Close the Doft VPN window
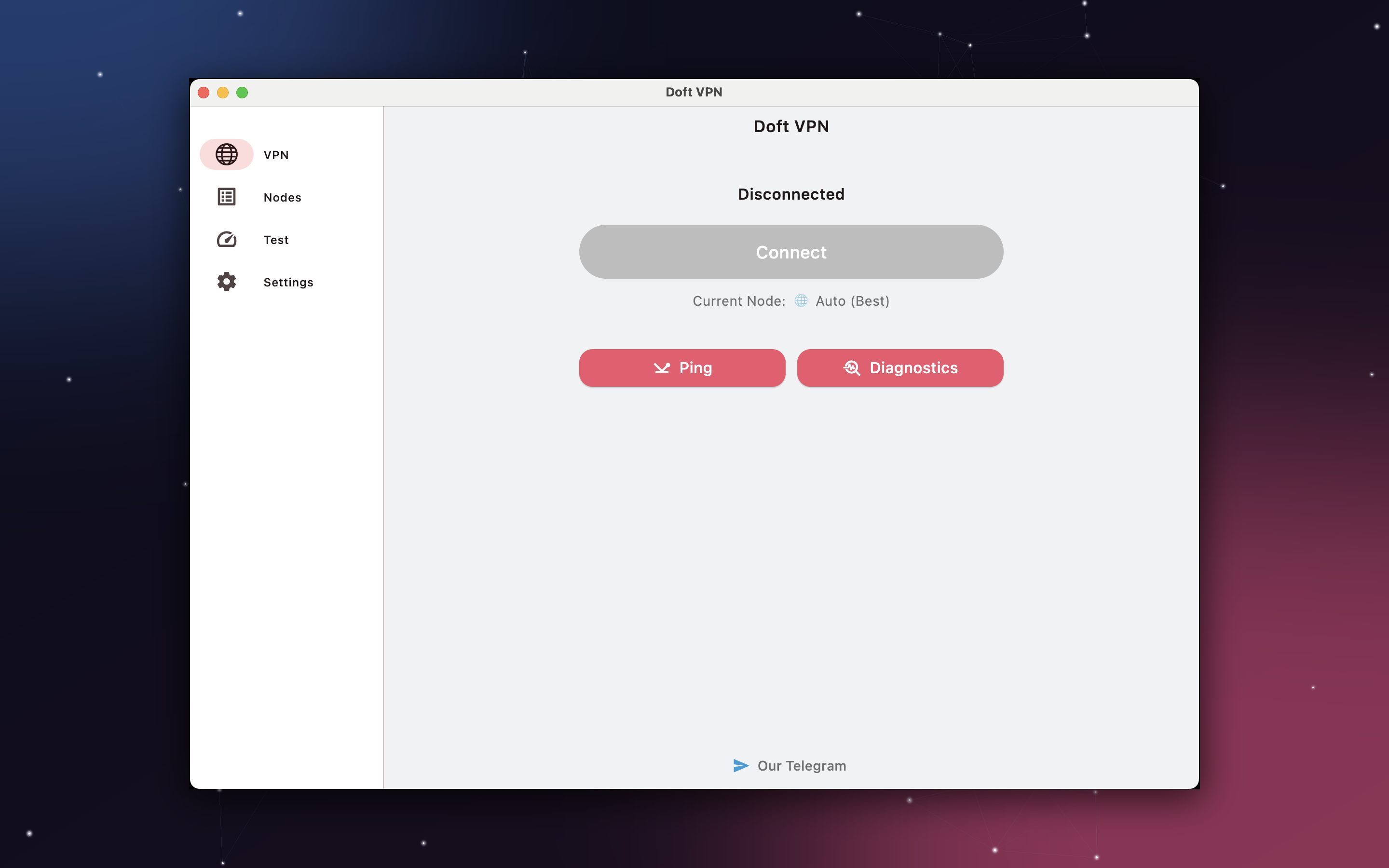1389x868 pixels. click(x=204, y=93)
